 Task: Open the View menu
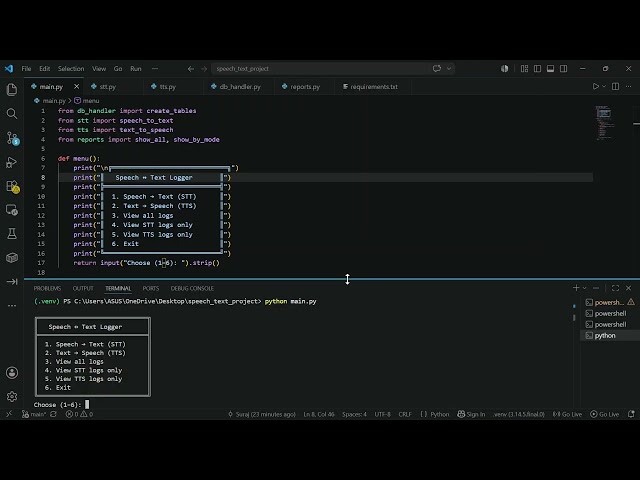point(99,69)
